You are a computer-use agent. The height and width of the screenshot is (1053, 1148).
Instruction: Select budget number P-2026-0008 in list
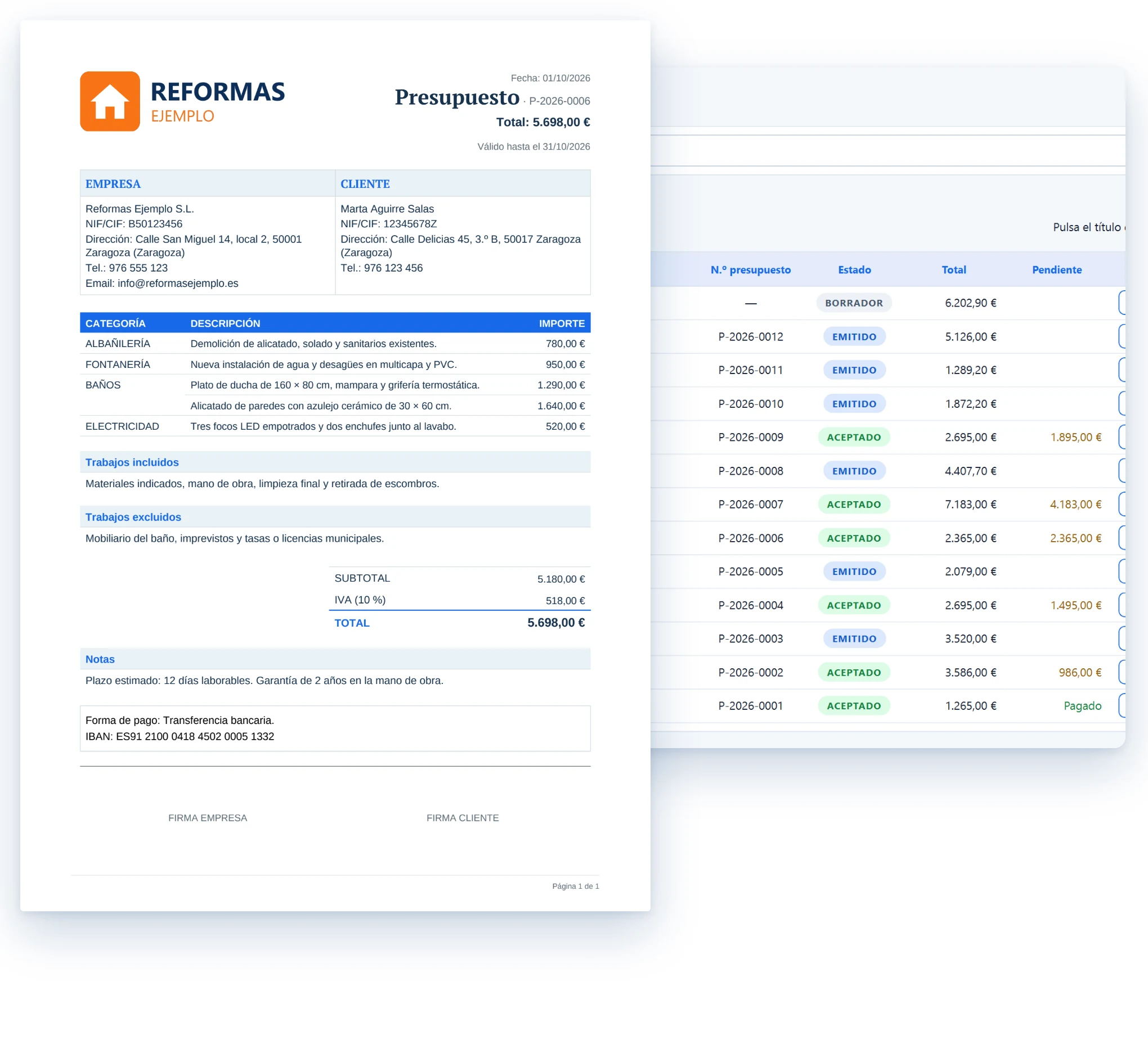pos(750,471)
